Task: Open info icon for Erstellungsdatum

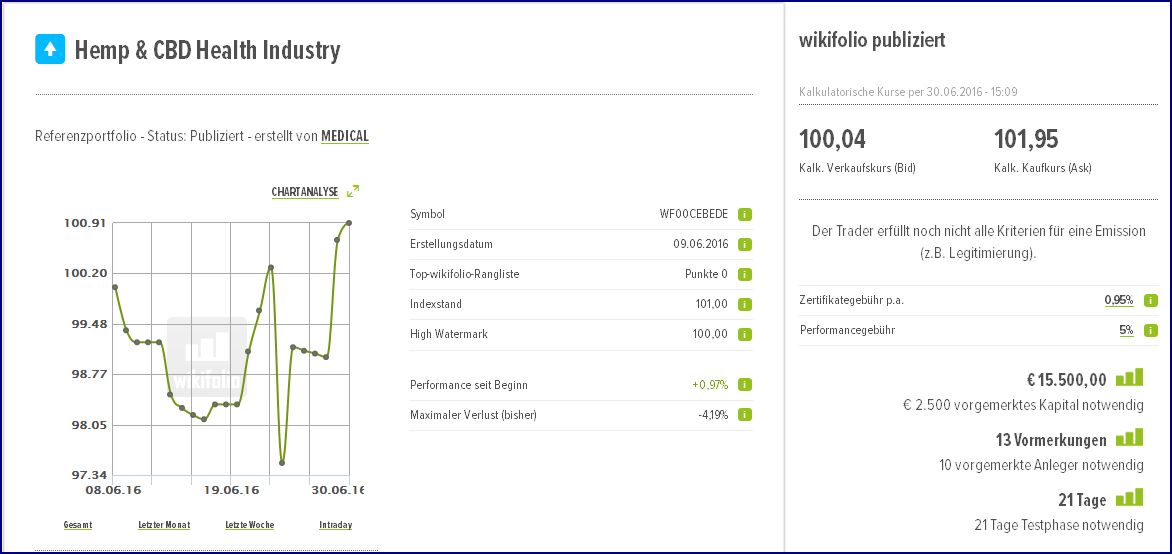Action: (x=744, y=244)
